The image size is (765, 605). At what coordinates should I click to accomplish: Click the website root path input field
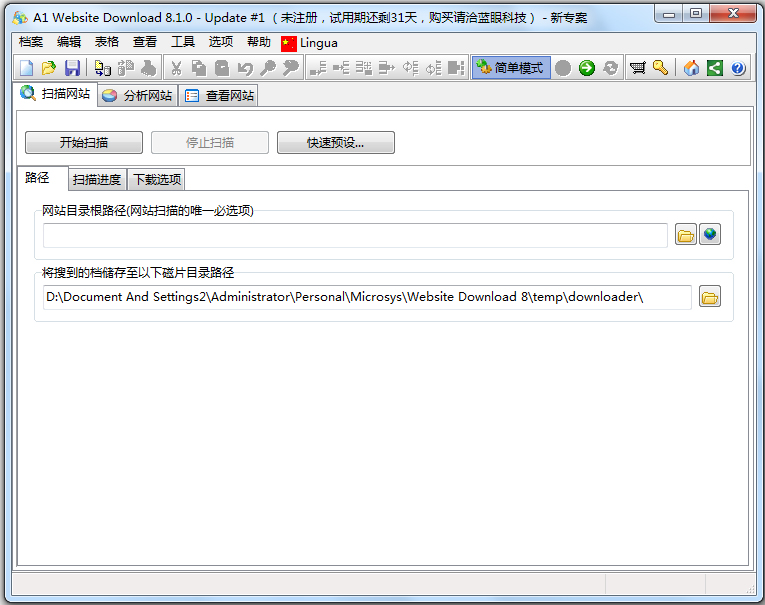[355, 235]
